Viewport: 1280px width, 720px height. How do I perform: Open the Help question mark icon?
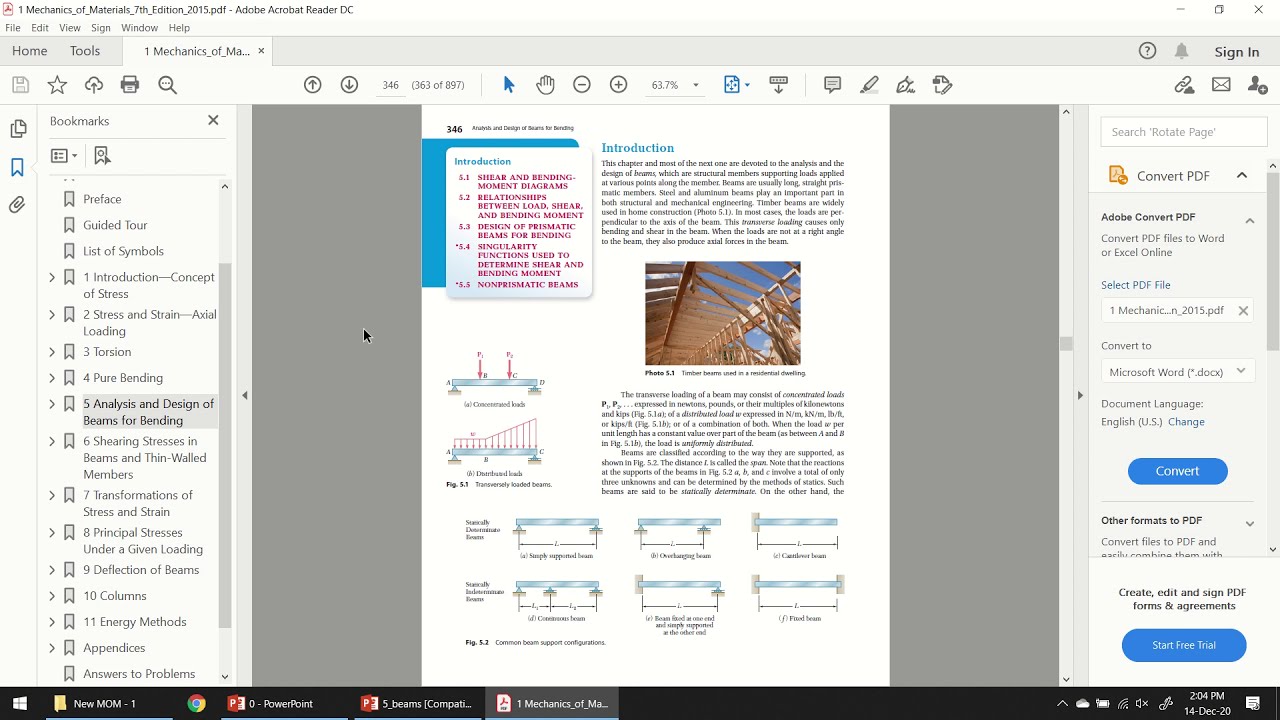pos(1148,51)
